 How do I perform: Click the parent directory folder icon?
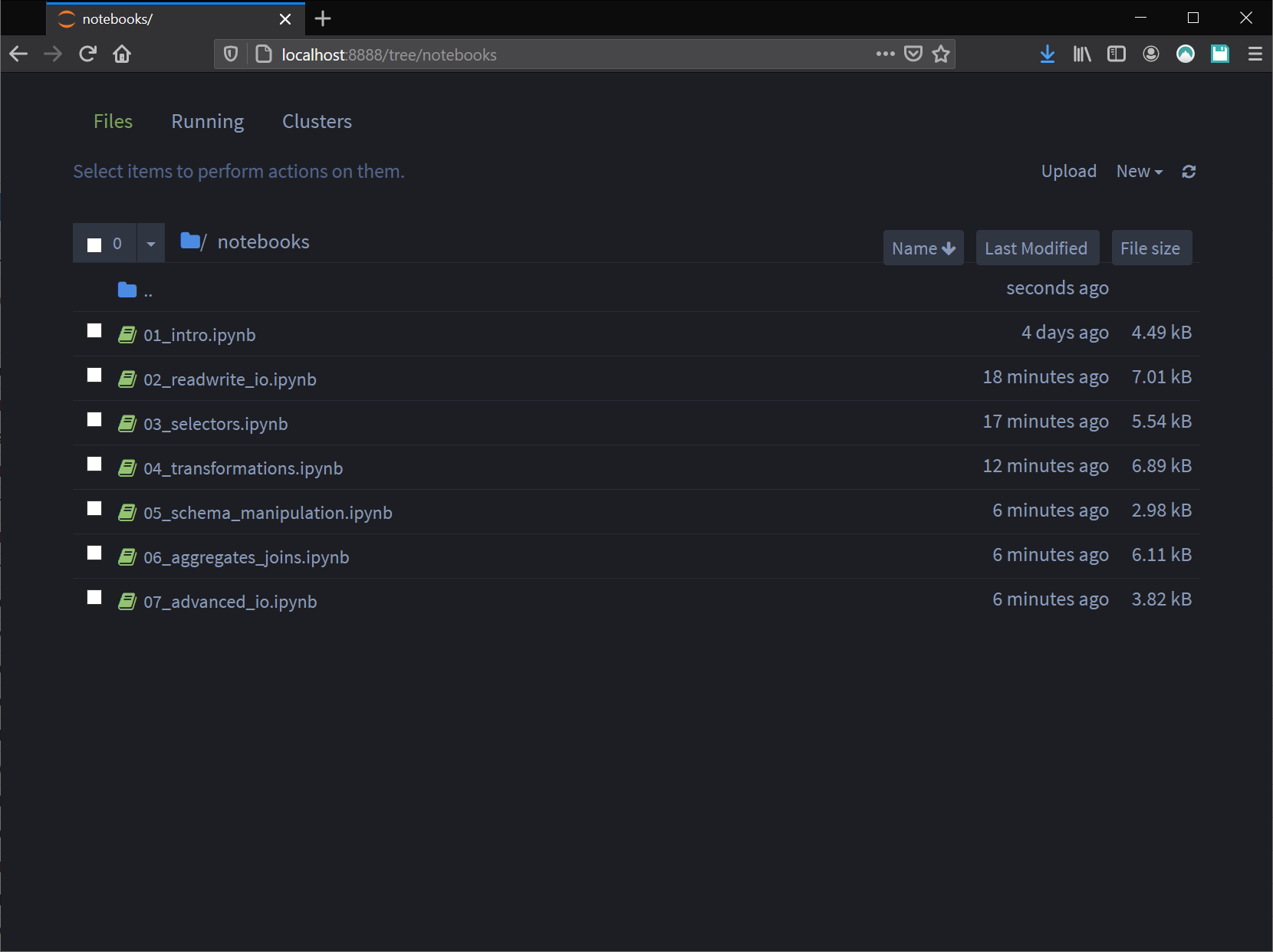127,290
